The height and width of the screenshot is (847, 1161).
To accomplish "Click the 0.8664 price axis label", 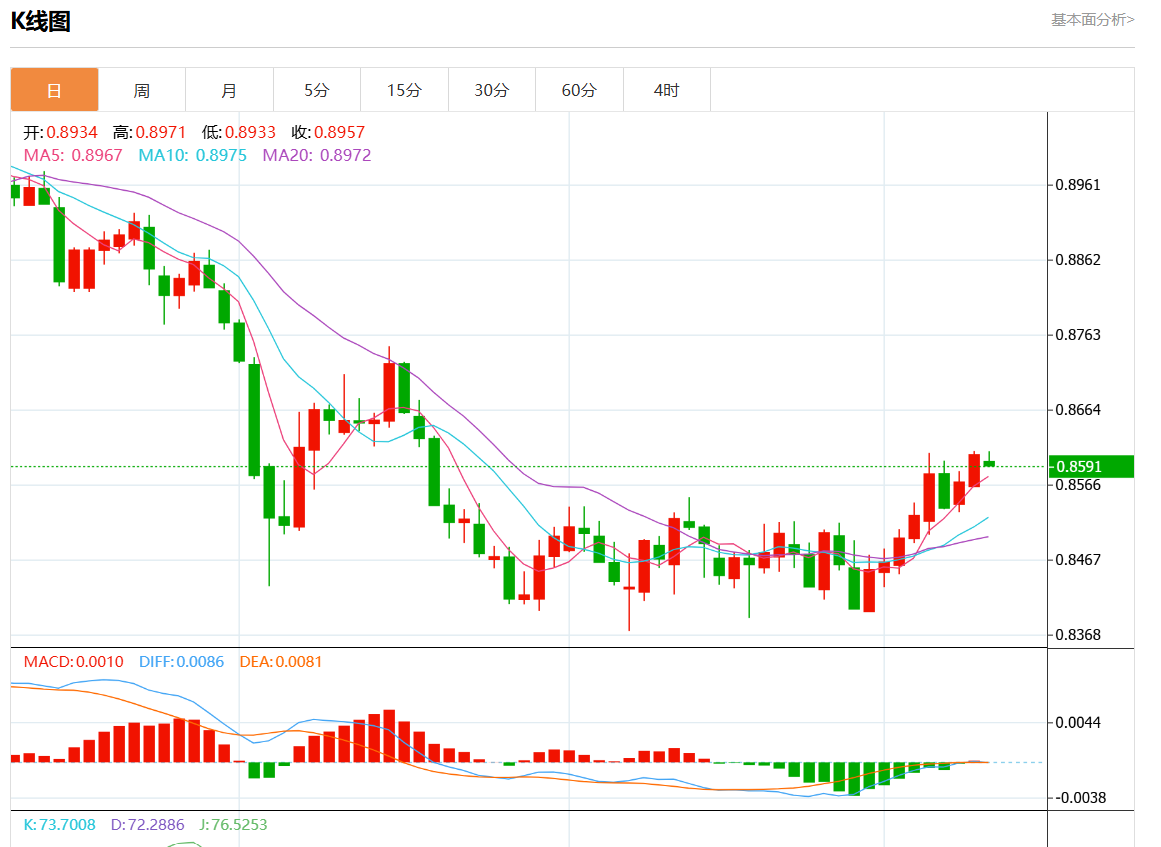I will 1078,409.
